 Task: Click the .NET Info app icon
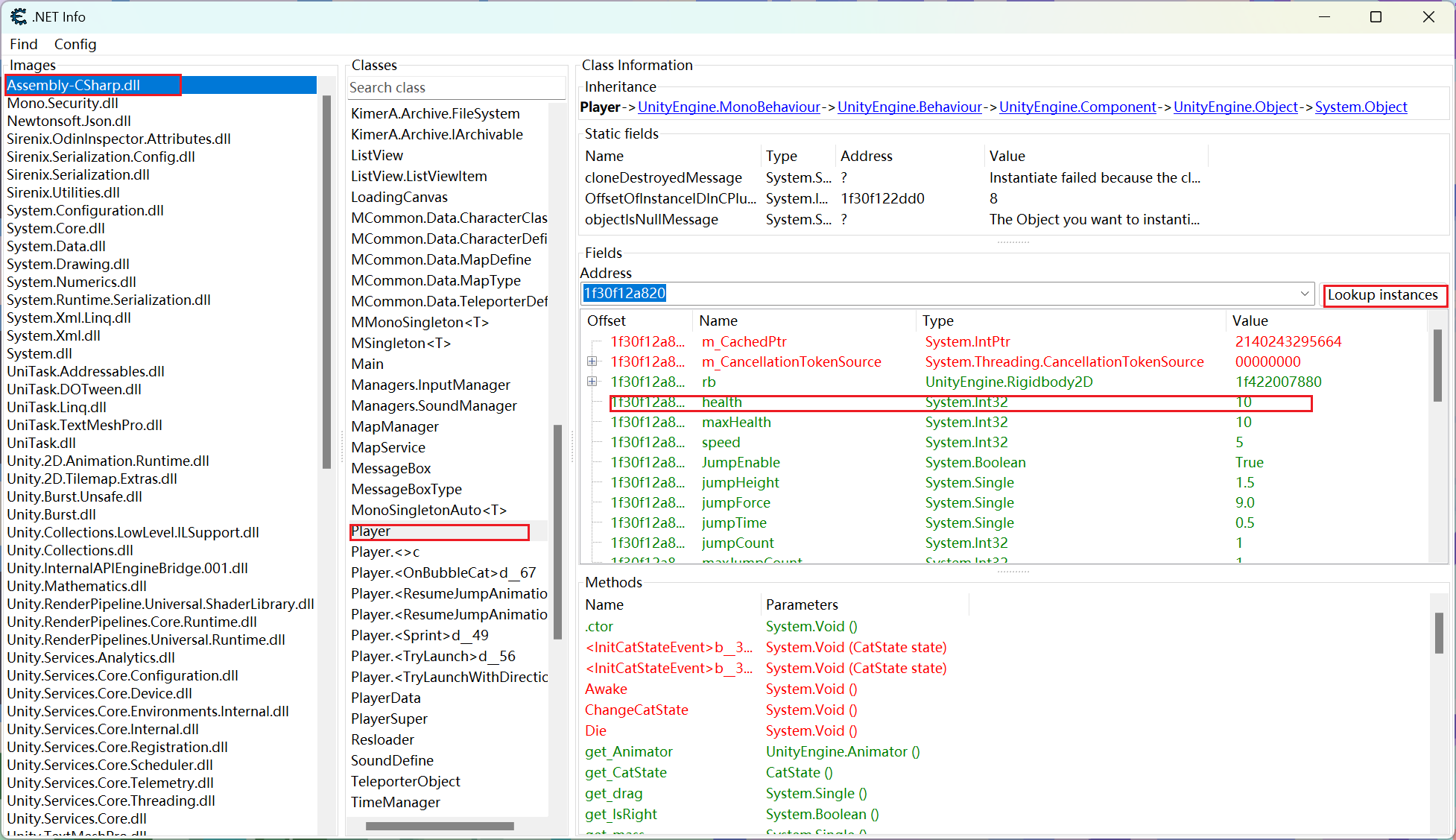(x=18, y=16)
